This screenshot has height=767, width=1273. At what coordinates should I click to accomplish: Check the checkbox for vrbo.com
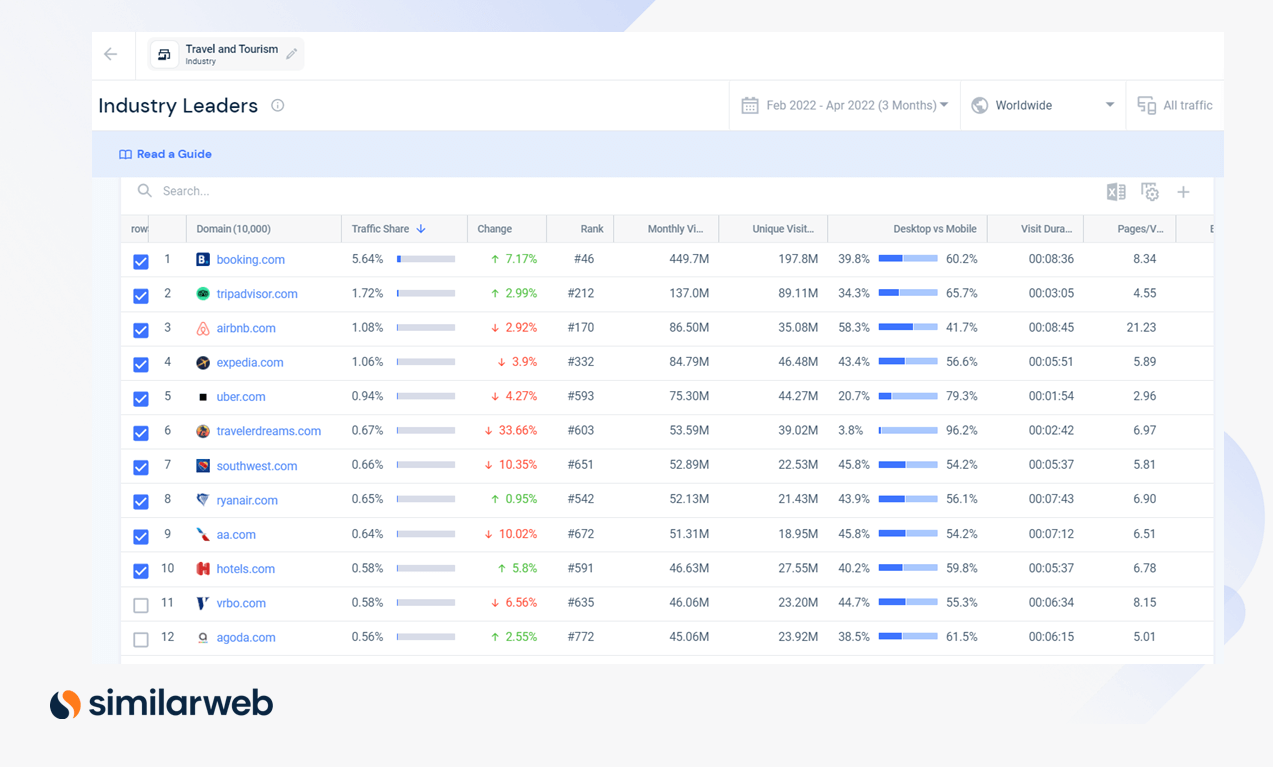(140, 605)
